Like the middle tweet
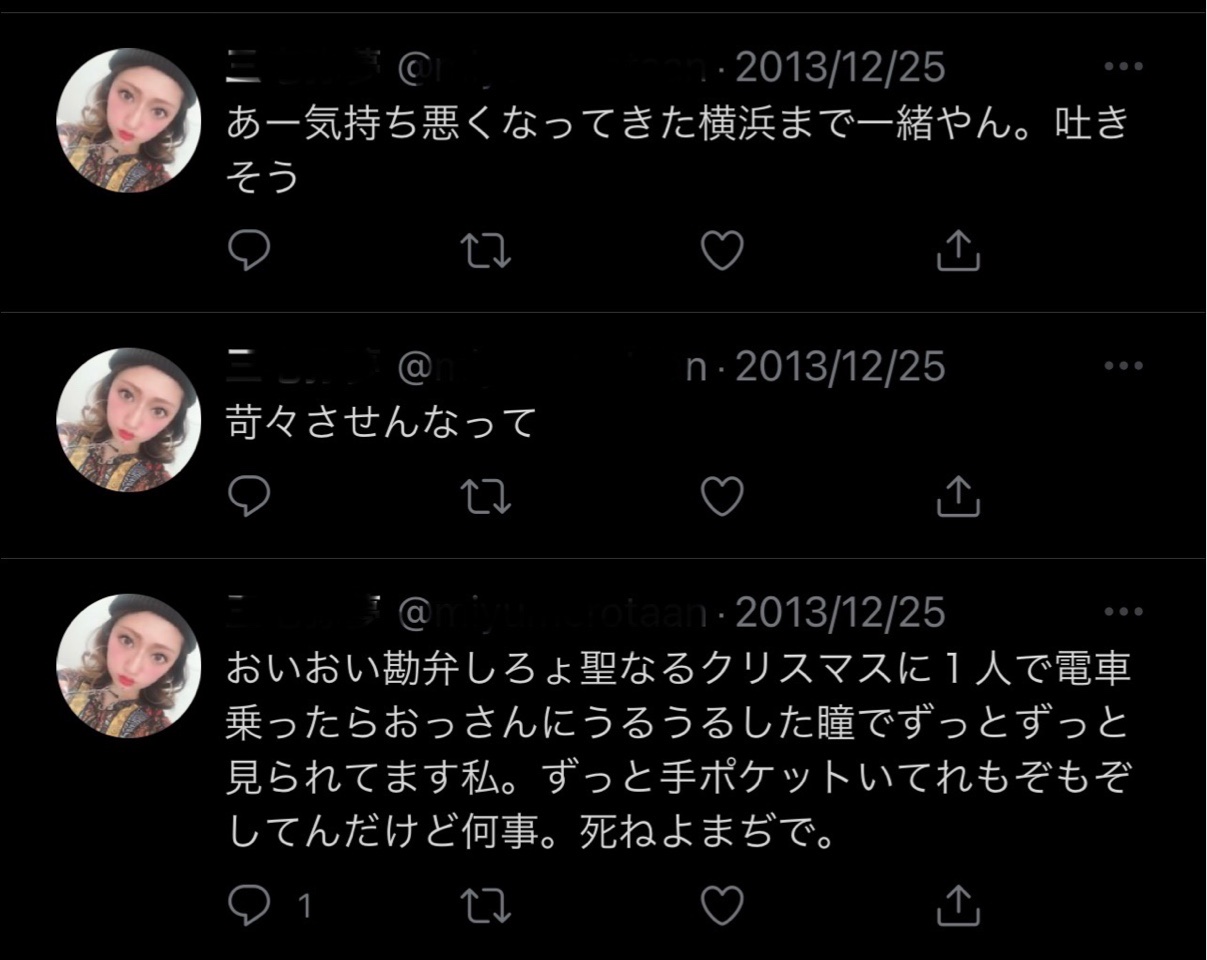This screenshot has height=960, width=1207. (x=723, y=497)
